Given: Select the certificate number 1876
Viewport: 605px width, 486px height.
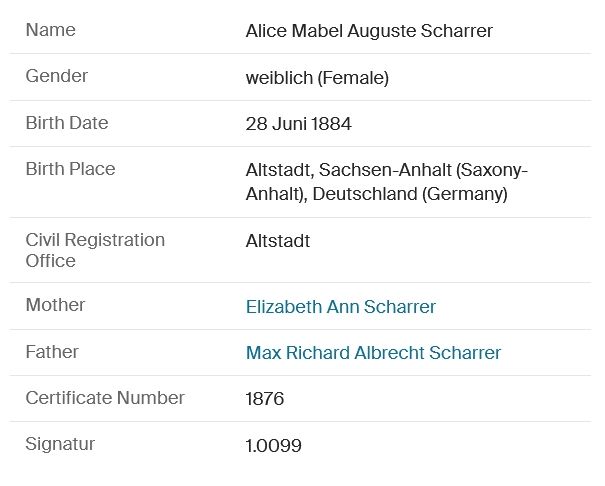Looking at the screenshot, I should [265, 399].
